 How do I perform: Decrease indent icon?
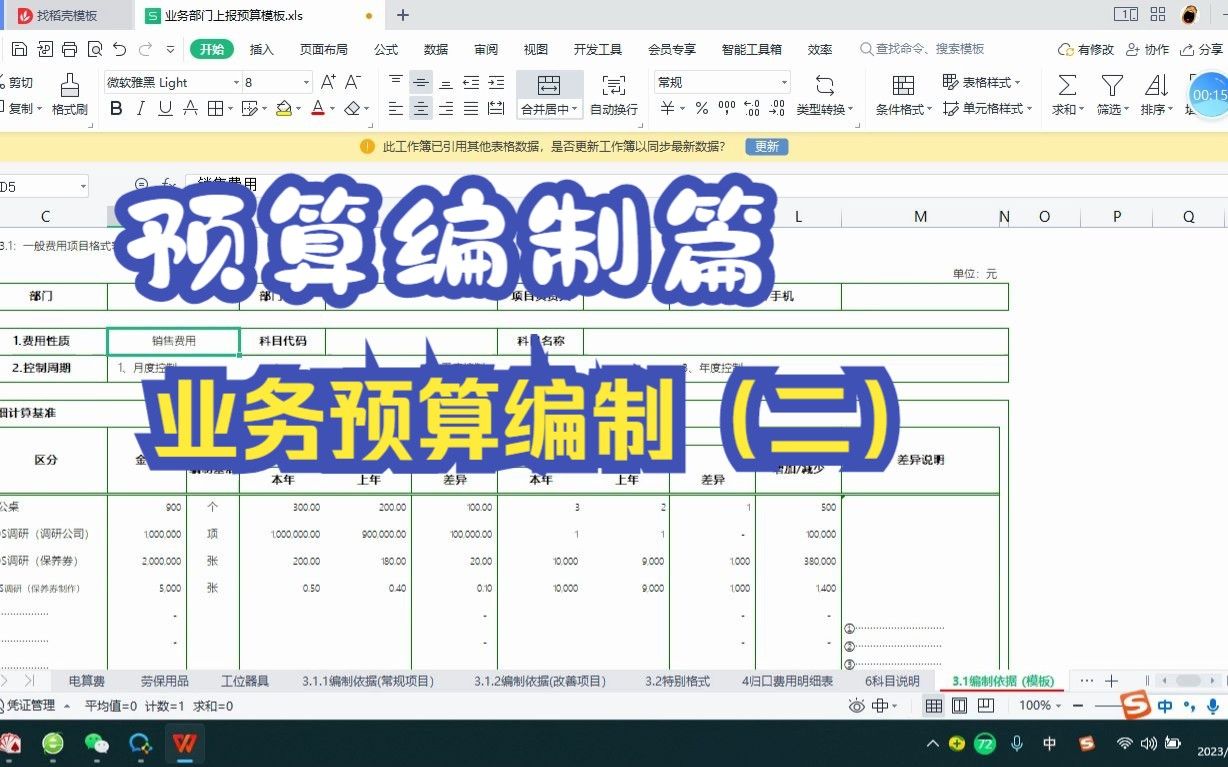[x=471, y=82]
